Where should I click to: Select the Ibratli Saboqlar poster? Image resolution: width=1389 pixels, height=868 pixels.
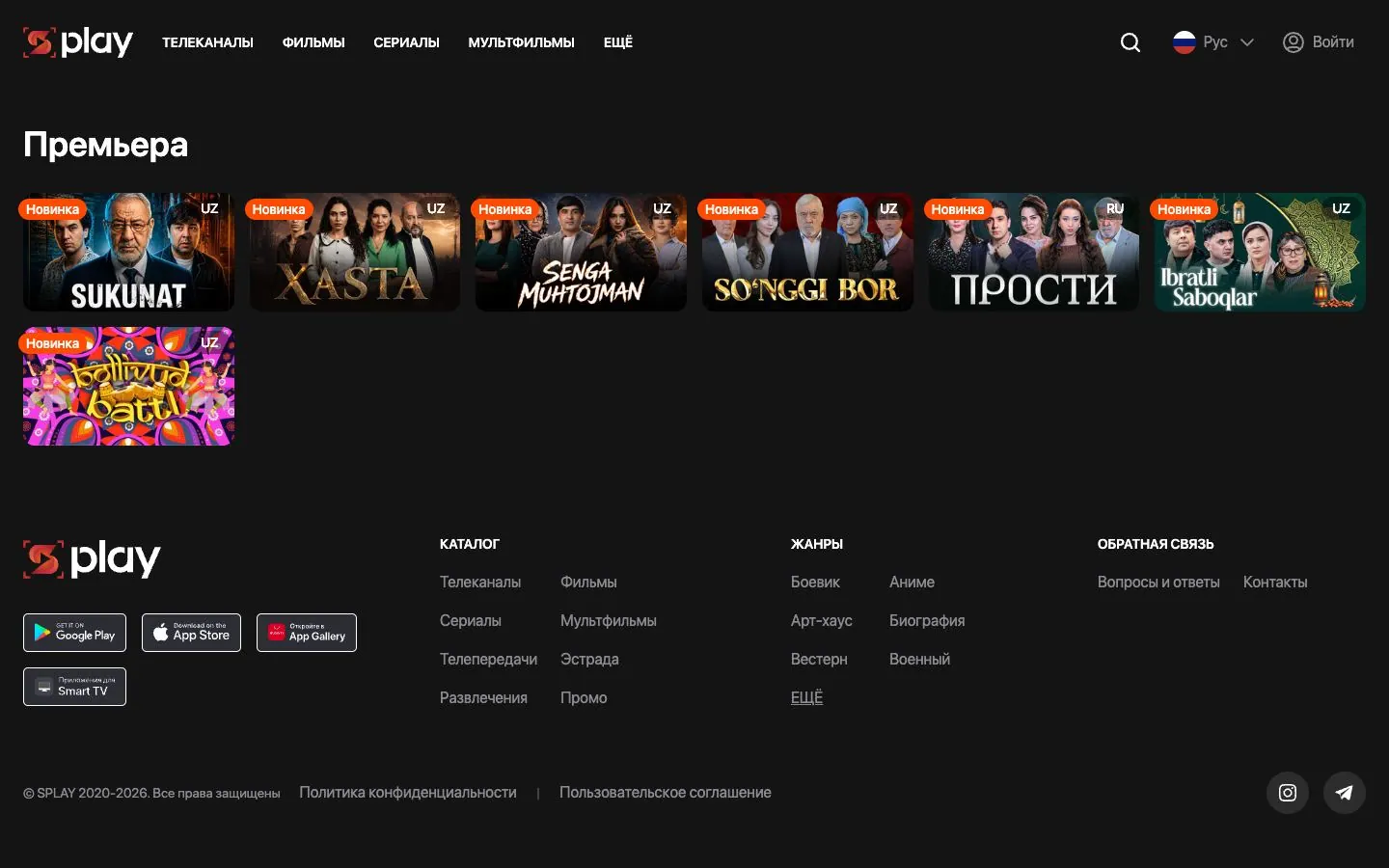point(1260,253)
